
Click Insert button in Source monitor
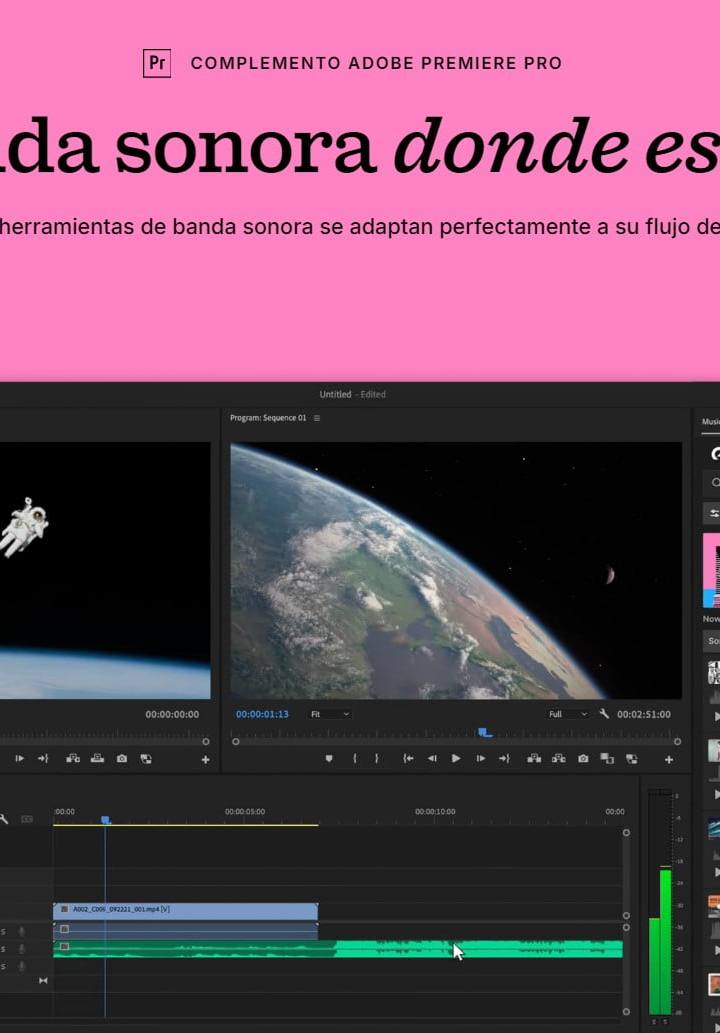pyautogui.click(x=73, y=759)
